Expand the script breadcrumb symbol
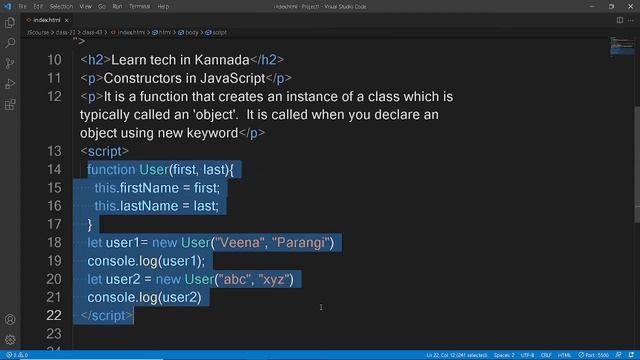This screenshot has height=360, width=640. click(216, 32)
